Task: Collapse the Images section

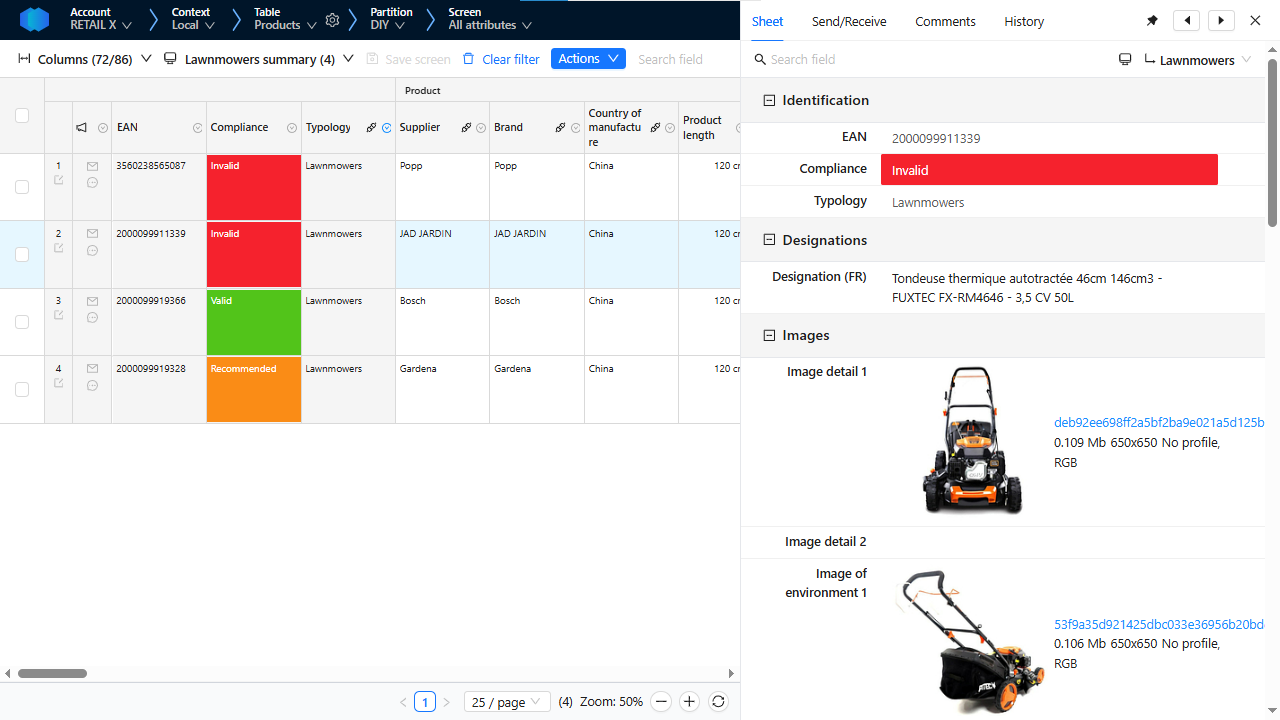Action: [769, 335]
